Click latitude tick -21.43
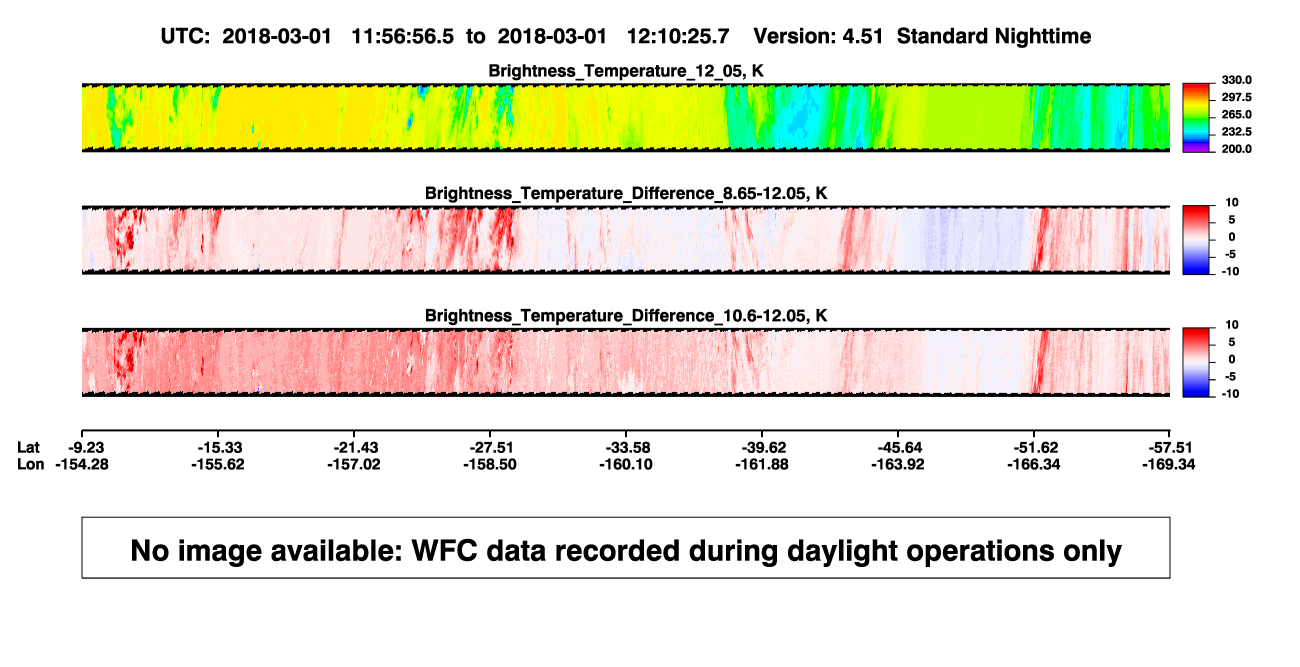The image size is (1300, 667). pos(356,447)
